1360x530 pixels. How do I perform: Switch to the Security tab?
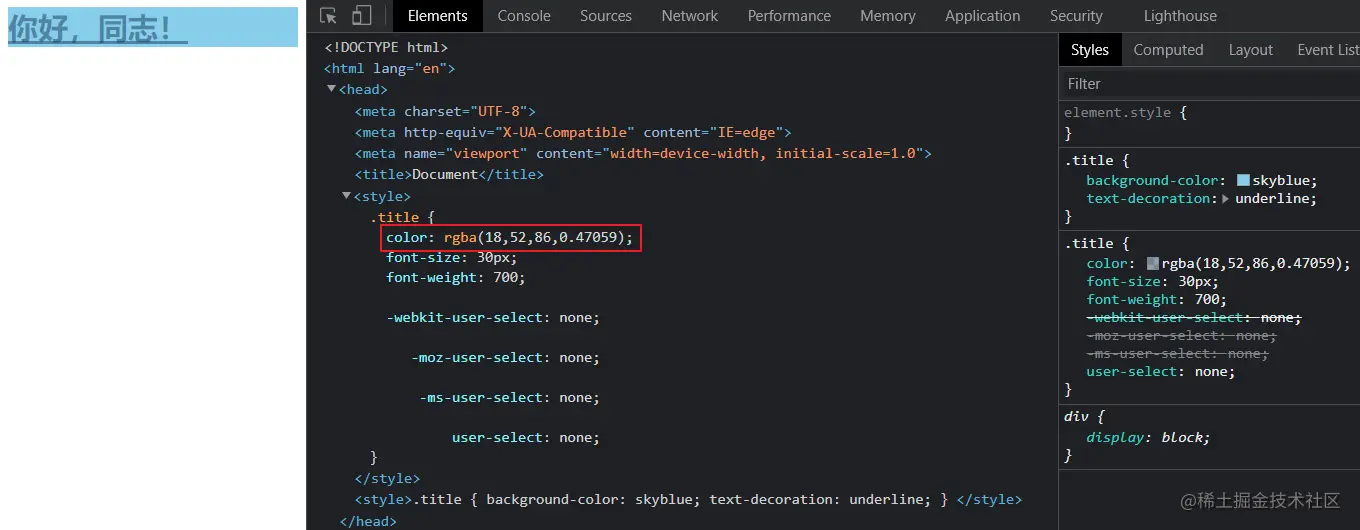pos(1076,16)
